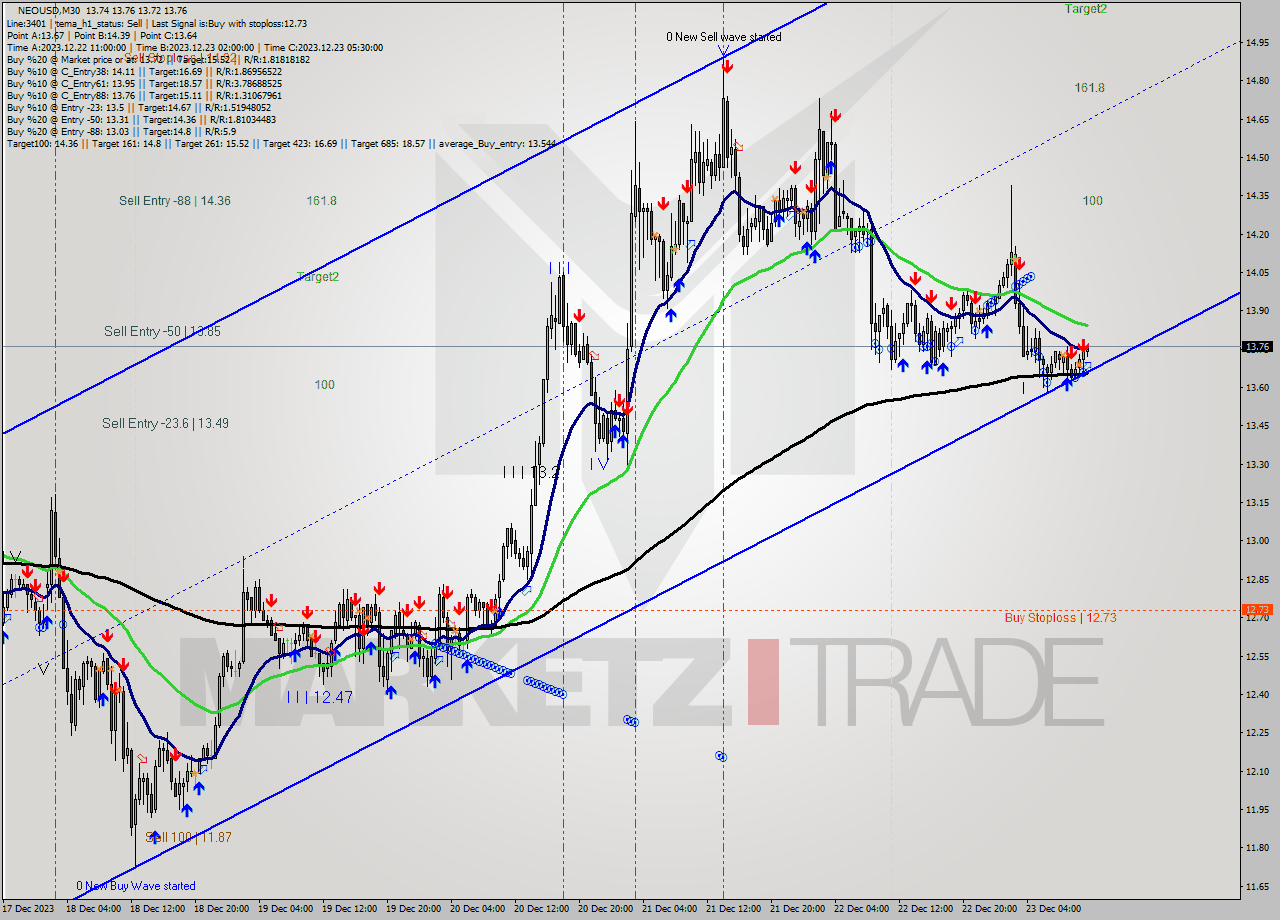1280x920 pixels.
Task: Click the '0 New Buy Wave started' label
Action: [136, 886]
